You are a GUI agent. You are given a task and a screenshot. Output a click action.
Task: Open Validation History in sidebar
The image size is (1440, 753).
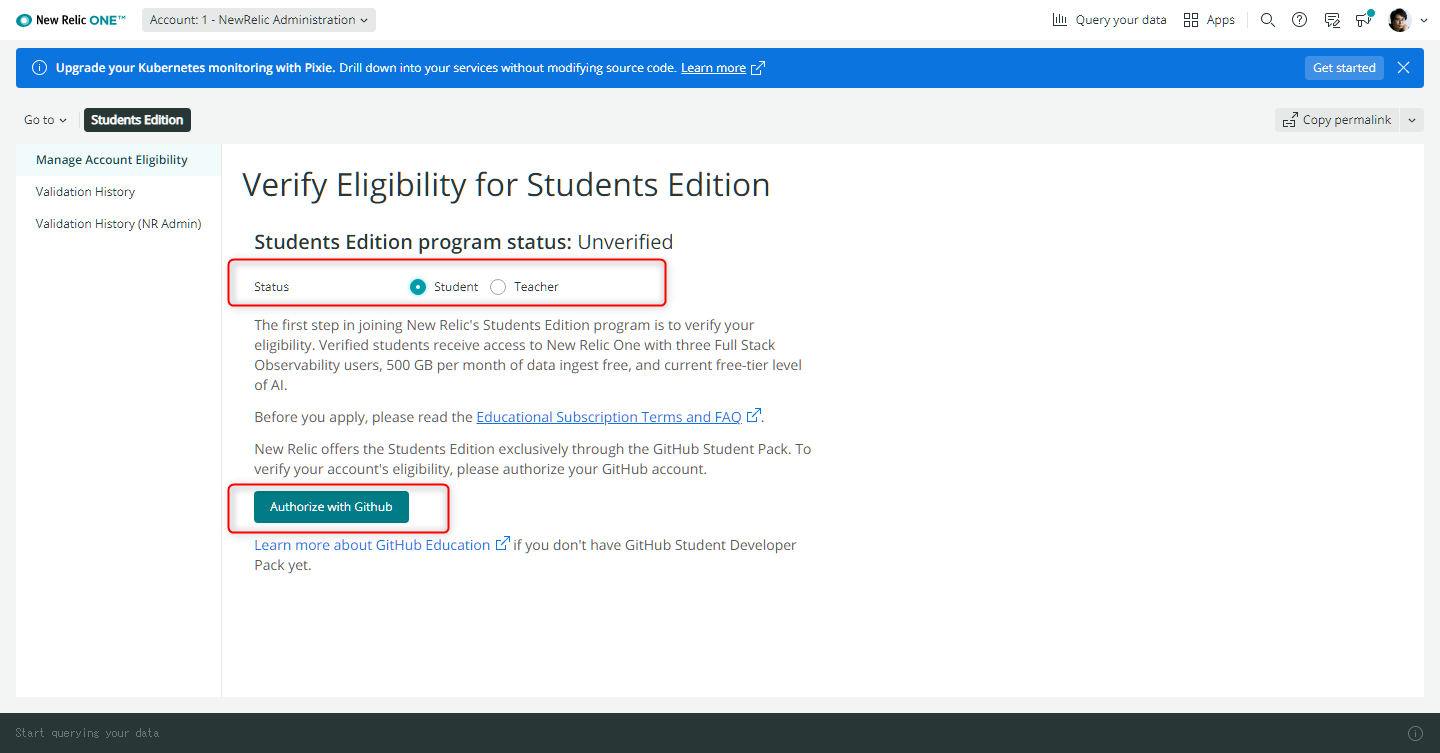click(118, 192)
